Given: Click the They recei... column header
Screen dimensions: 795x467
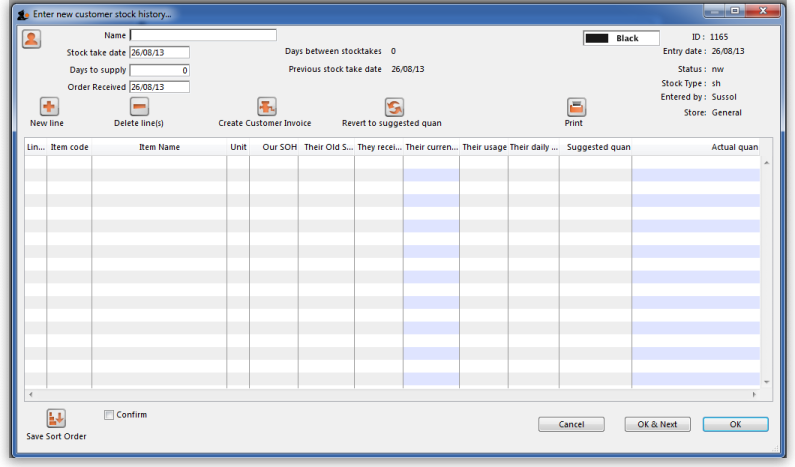Looking at the screenshot, I should click(379, 147).
